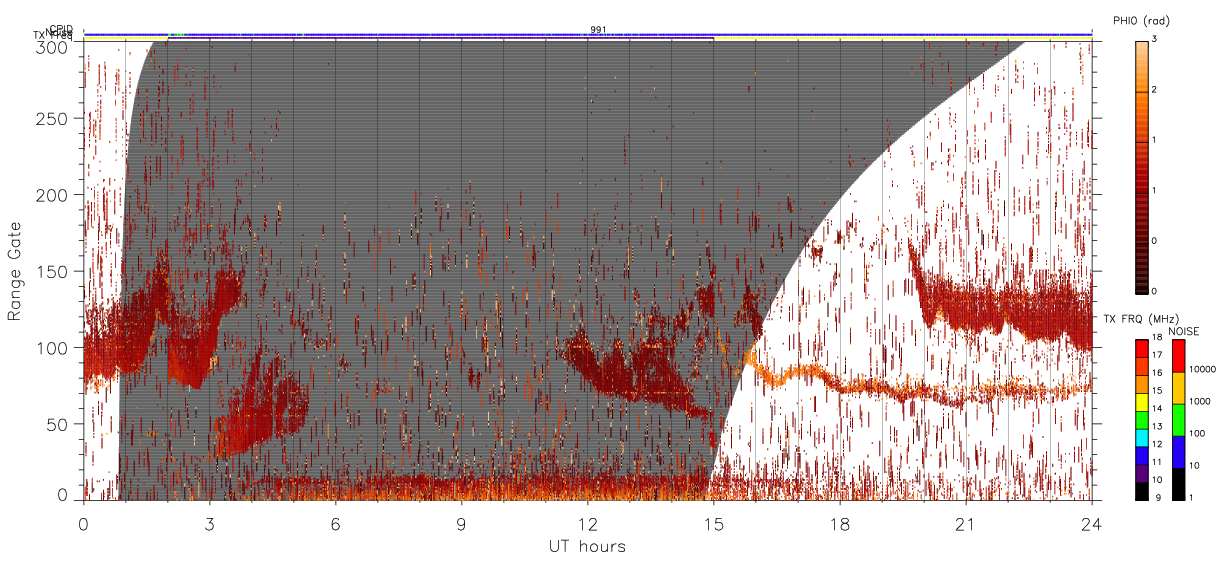The image size is (1228, 567).
Task: Click TX FRQ legend value '16'
Action: coord(1157,373)
